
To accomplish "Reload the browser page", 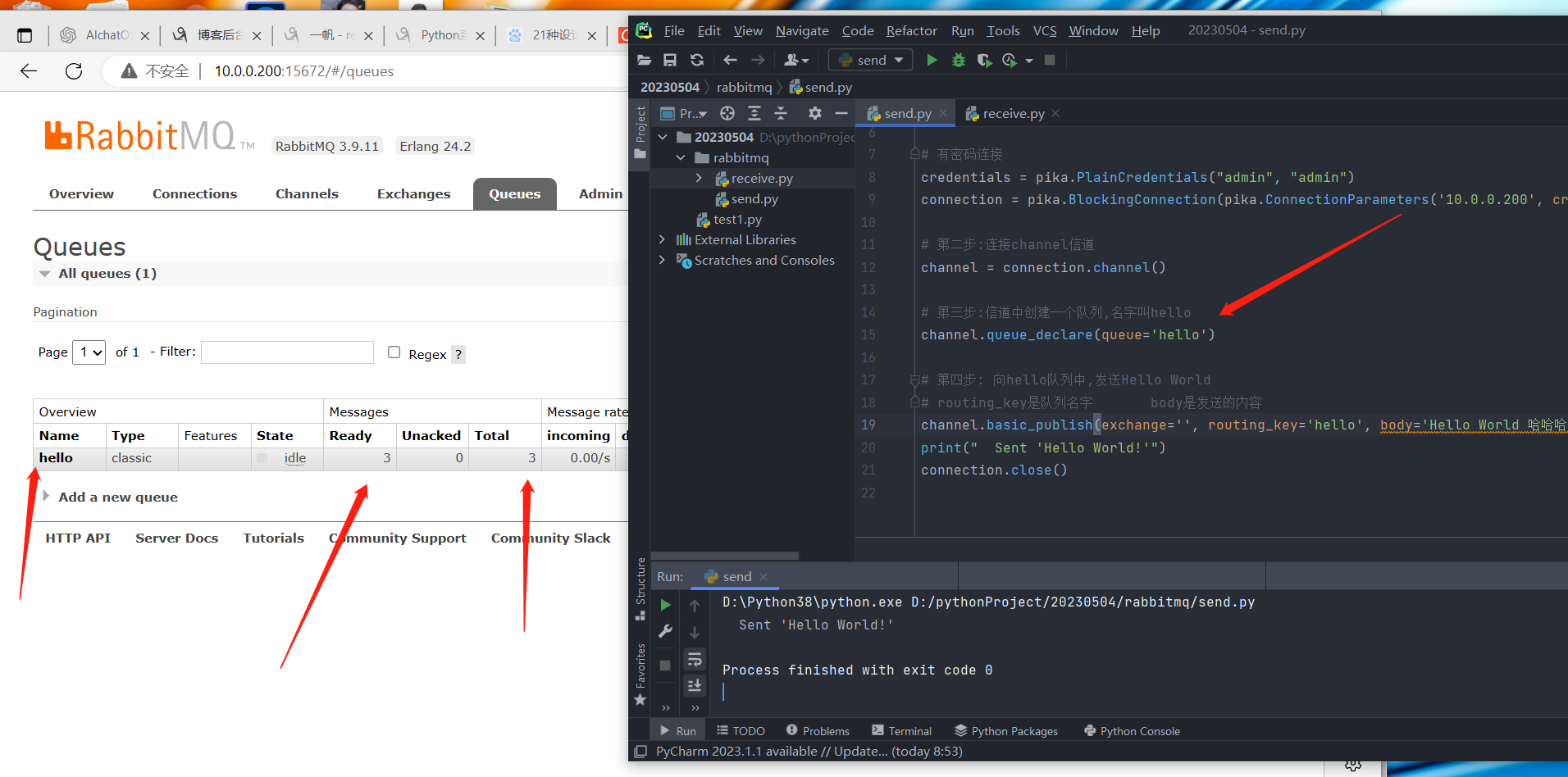I will pos(74,71).
